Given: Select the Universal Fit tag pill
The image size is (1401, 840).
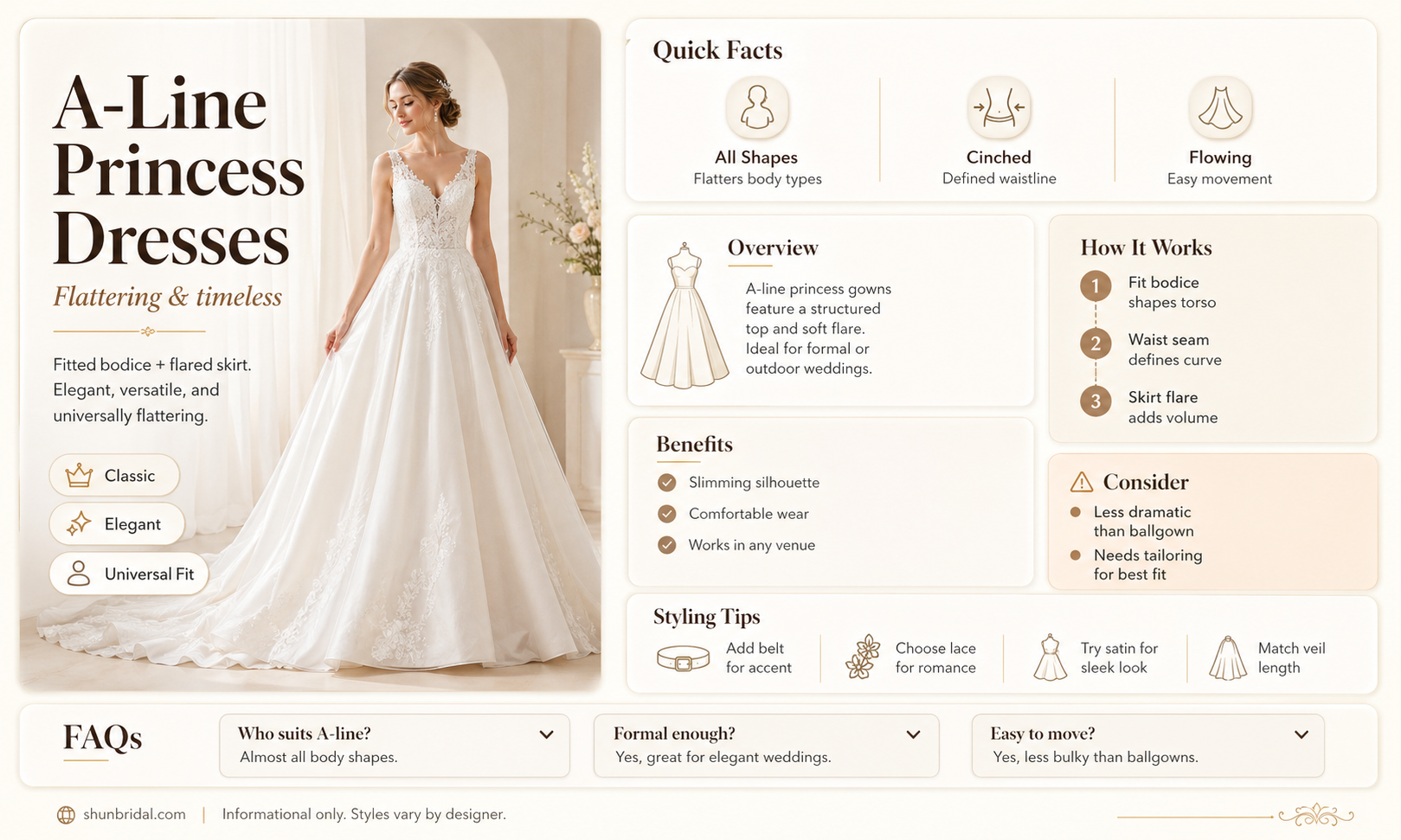Looking at the screenshot, I should [x=129, y=574].
